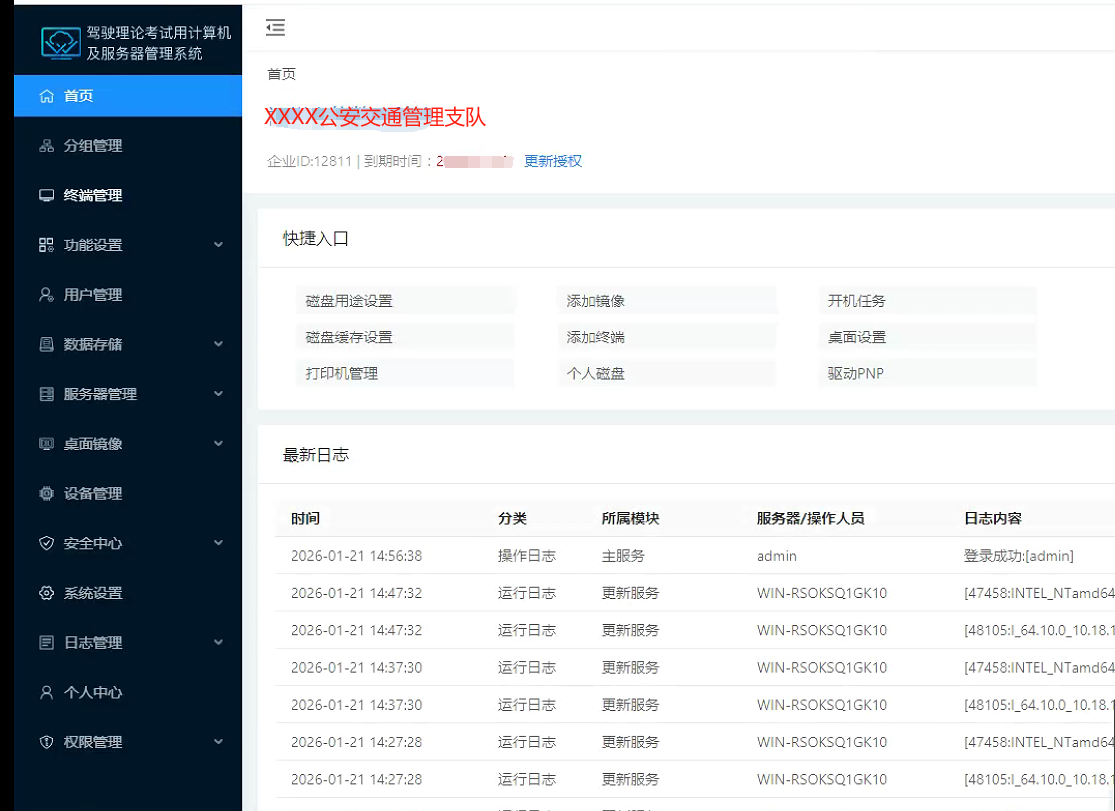Screen dimensions: 1115x811
Task: Click the 操作日志 category cell
Action: (x=526, y=556)
